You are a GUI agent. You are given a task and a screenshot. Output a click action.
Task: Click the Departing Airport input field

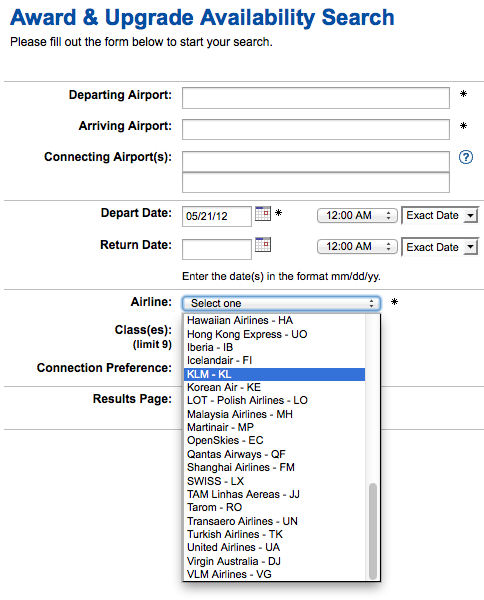(x=316, y=98)
